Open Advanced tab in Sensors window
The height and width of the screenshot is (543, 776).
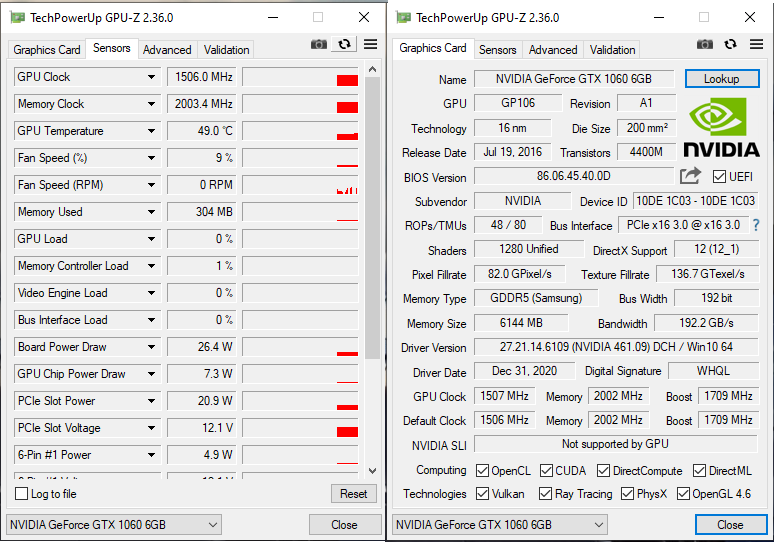167,50
